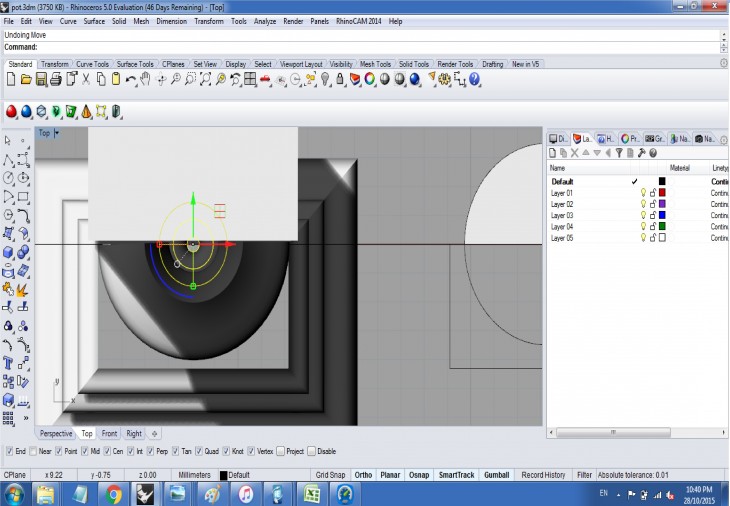Open the Analyze menu
Viewport: 730px width, 506px height.
coord(265,21)
